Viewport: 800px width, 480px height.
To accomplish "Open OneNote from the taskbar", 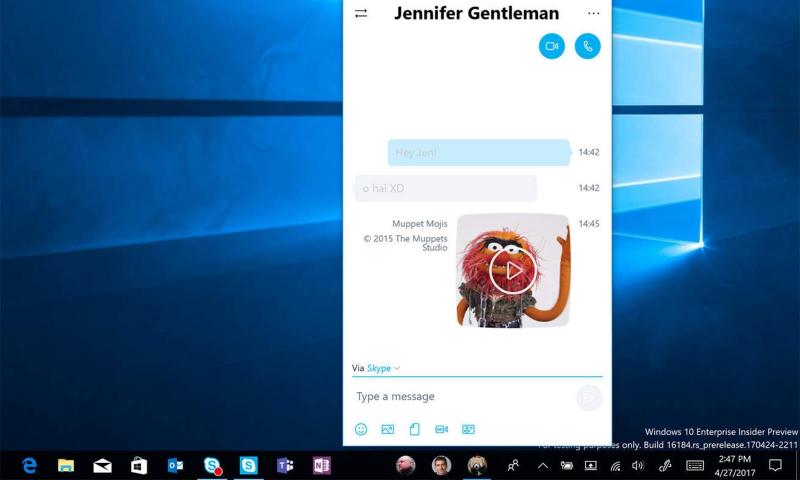I will [322, 465].
